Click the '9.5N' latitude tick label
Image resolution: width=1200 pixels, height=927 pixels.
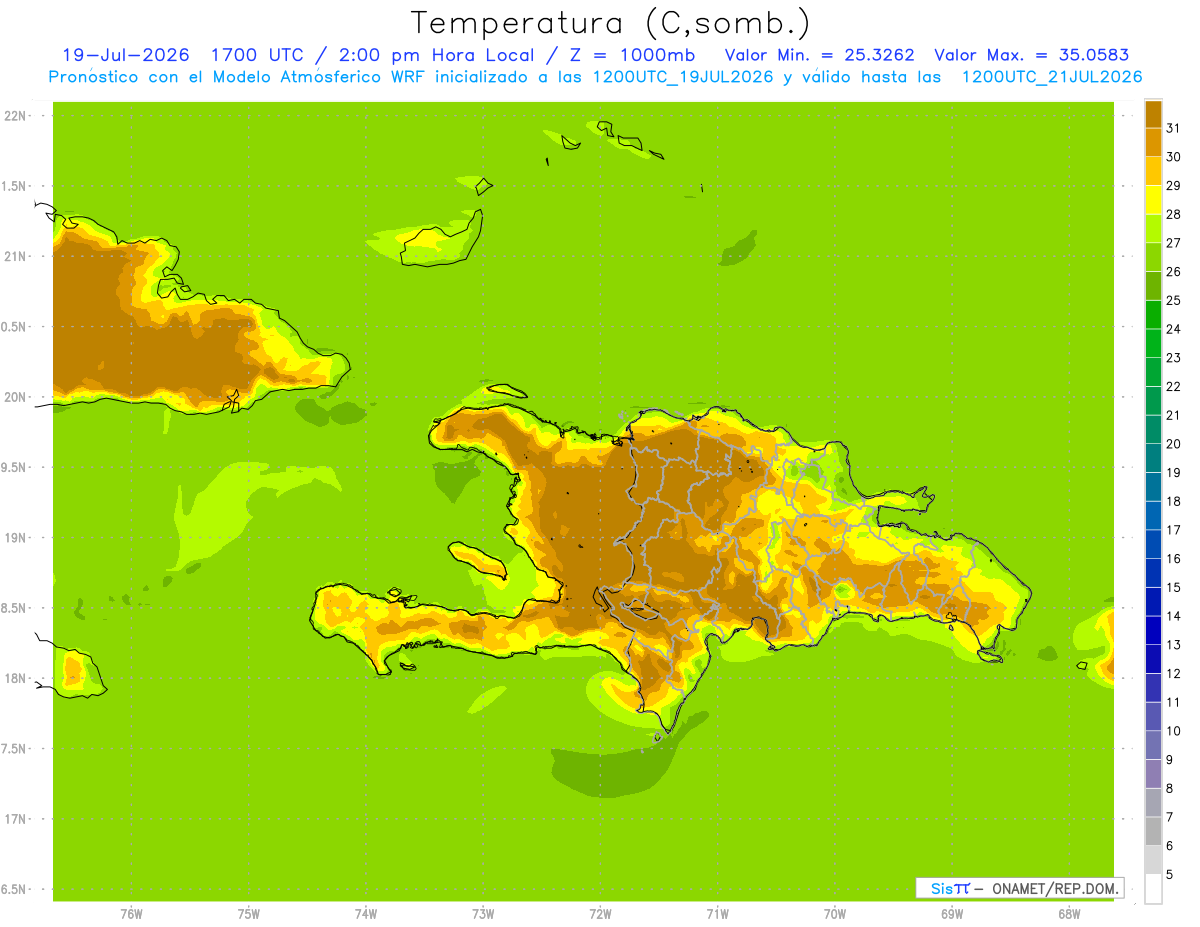pyautogui.click(x=14, y=467)
